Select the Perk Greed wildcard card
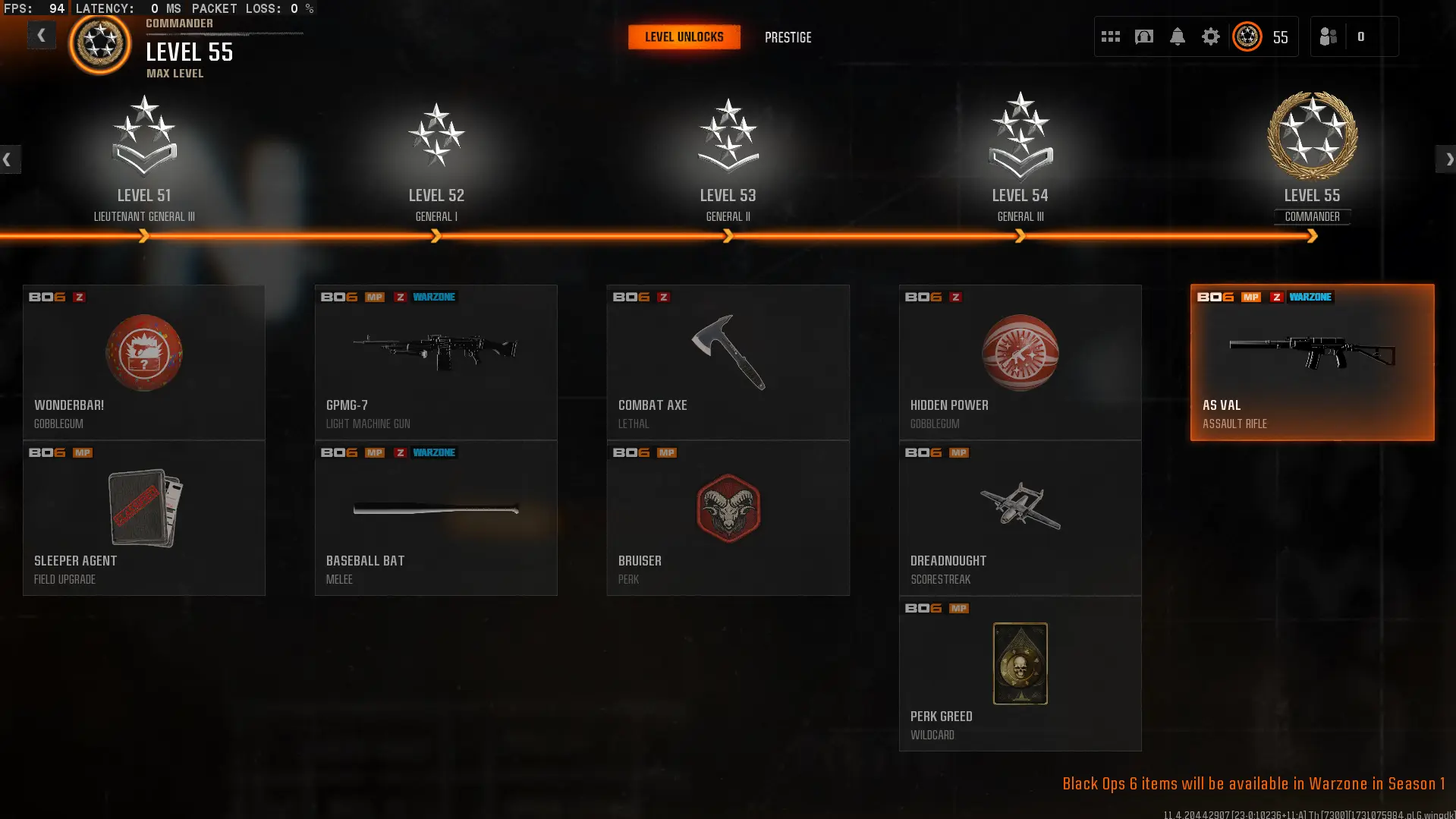 (x=1020, y=673)
